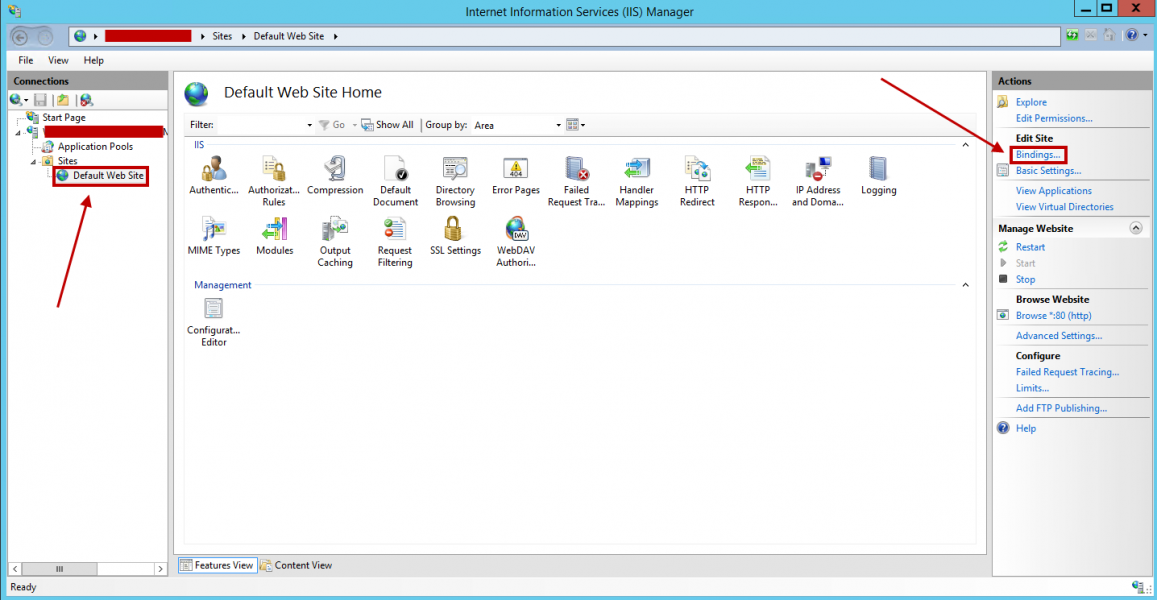Open the Compression feature
The height and width of the screenshot is (600, 1157).
point(335,176)
